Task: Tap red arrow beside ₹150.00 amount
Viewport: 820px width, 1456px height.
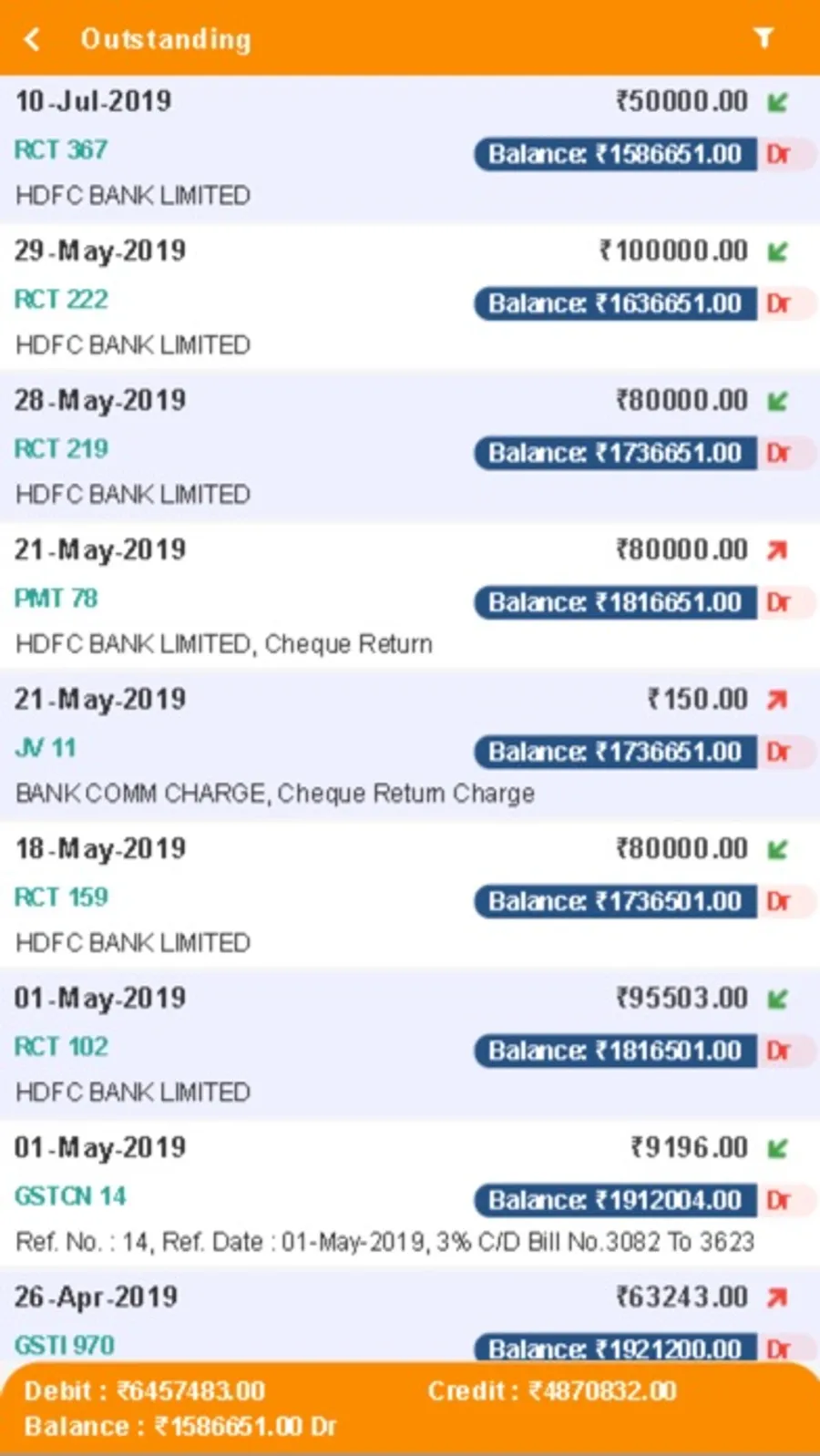Action: 777,700
